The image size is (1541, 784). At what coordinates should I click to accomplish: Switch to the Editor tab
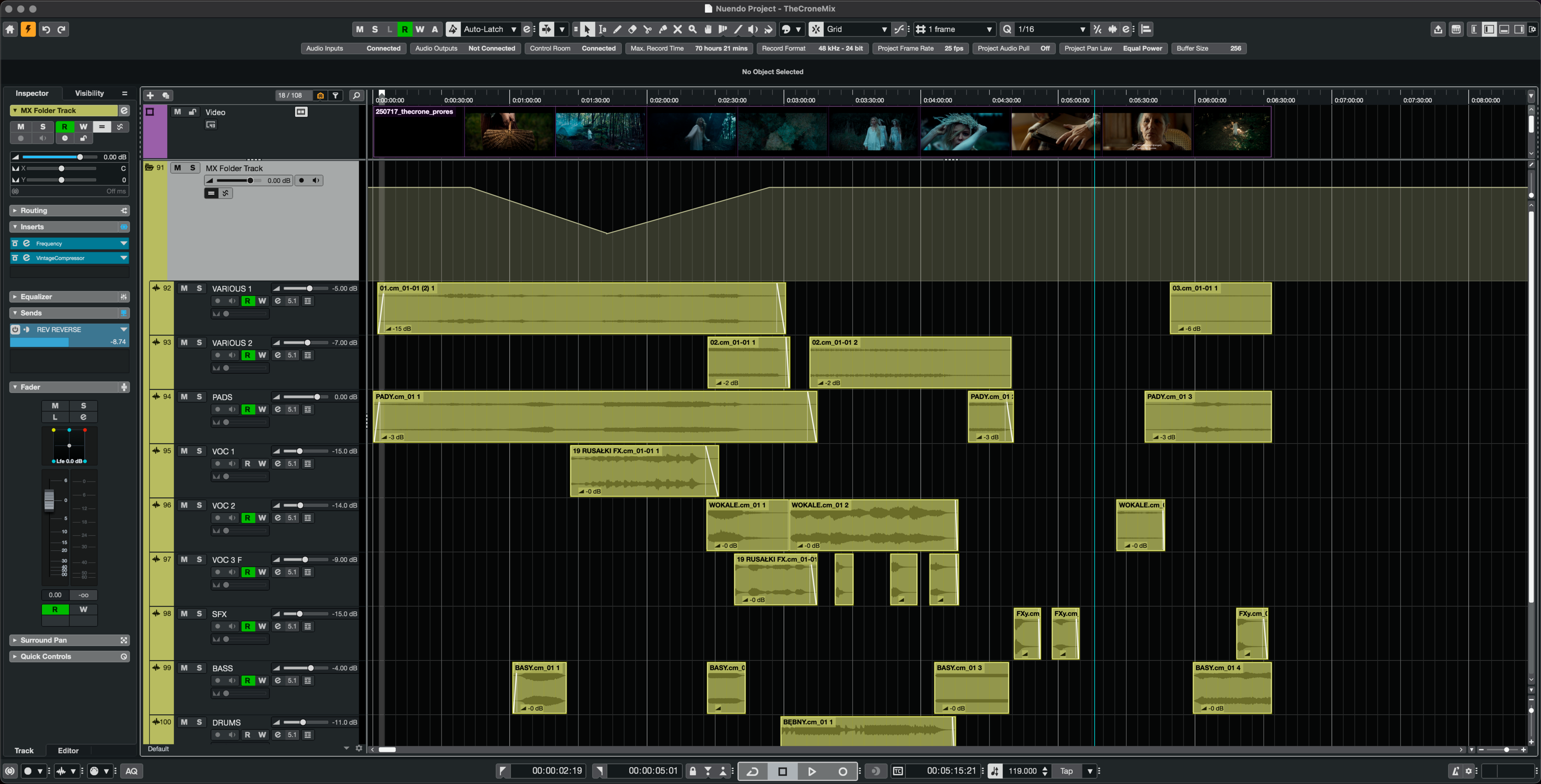pos(68,751)
